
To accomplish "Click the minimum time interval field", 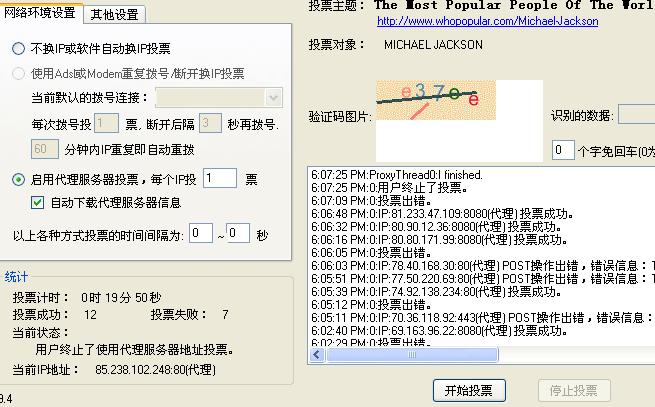I will (x=200, y=234).
